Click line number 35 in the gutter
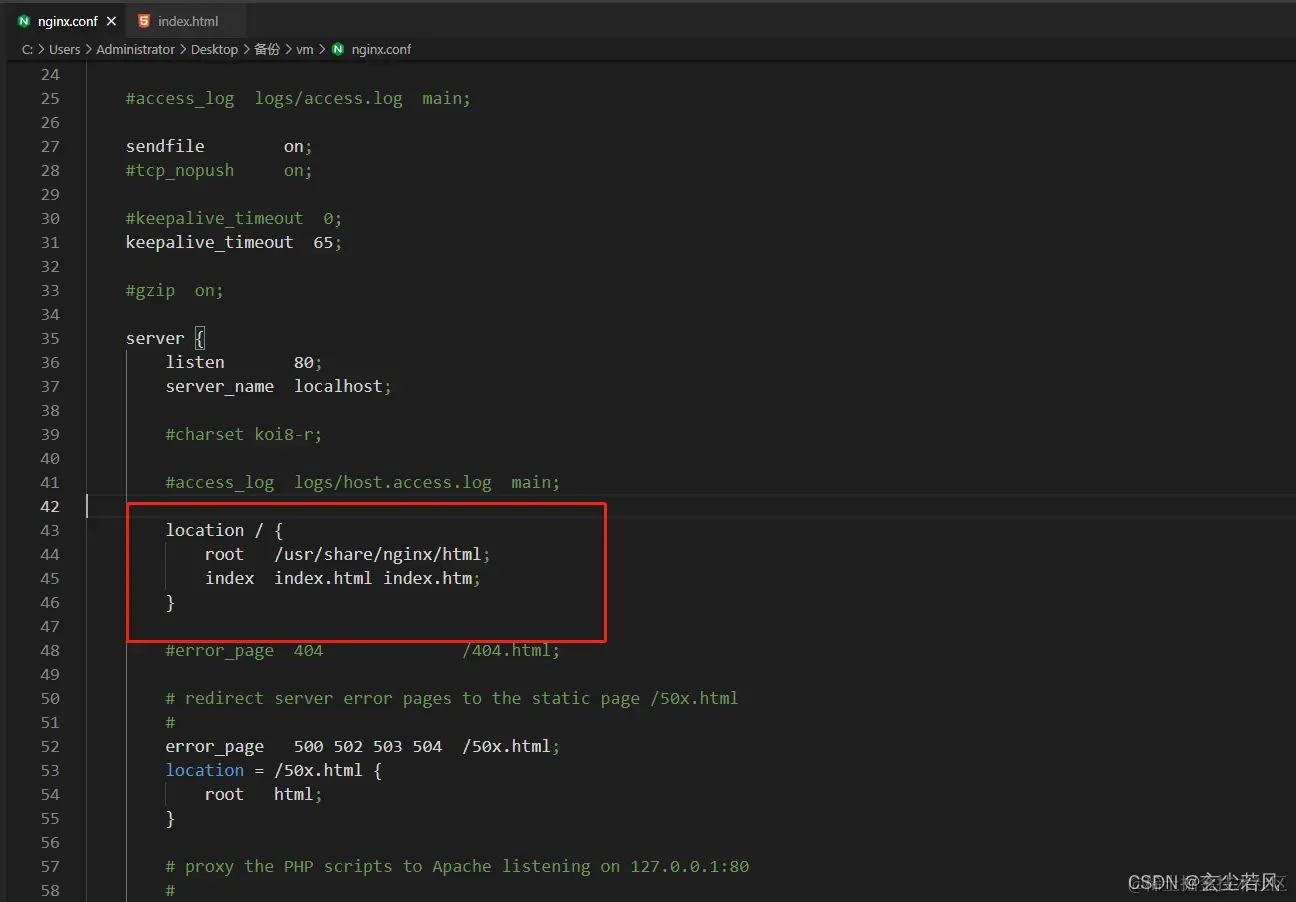The width and height of the screenshot is (1296, 902). tap(50, 338)
